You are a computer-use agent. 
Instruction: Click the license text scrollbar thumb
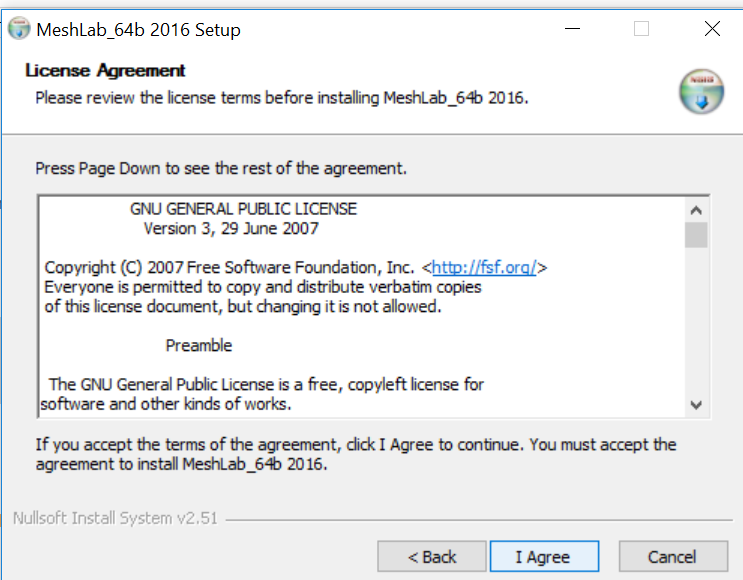click(696, 235)
